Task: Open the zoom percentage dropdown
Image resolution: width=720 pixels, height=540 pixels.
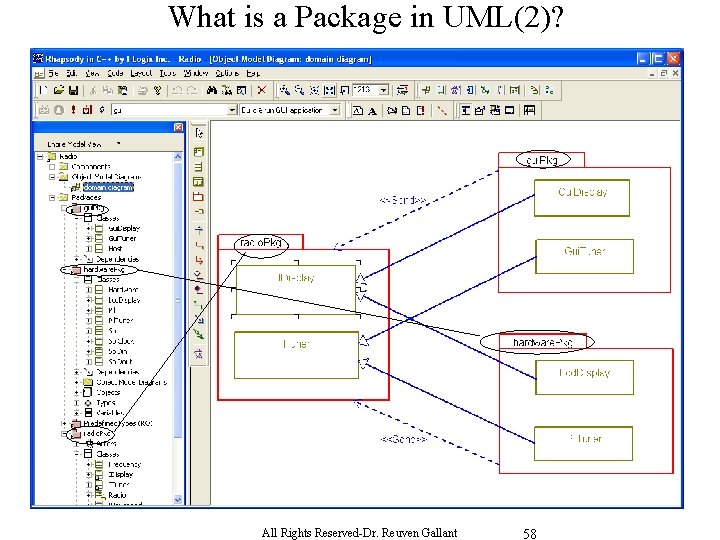Action: coord(384,90)
